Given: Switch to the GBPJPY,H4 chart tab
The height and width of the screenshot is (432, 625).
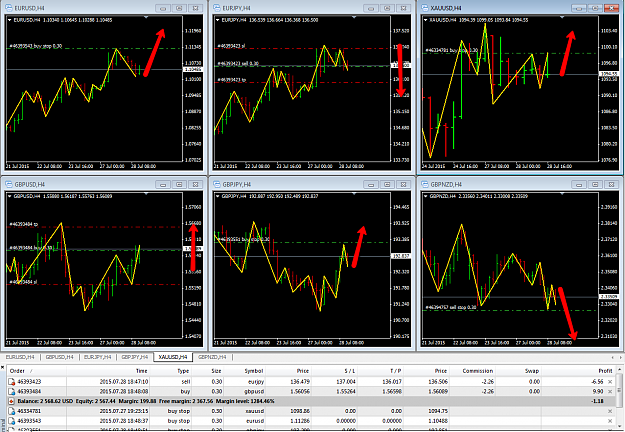Looking at the screenshot, I should click(134, 357).
